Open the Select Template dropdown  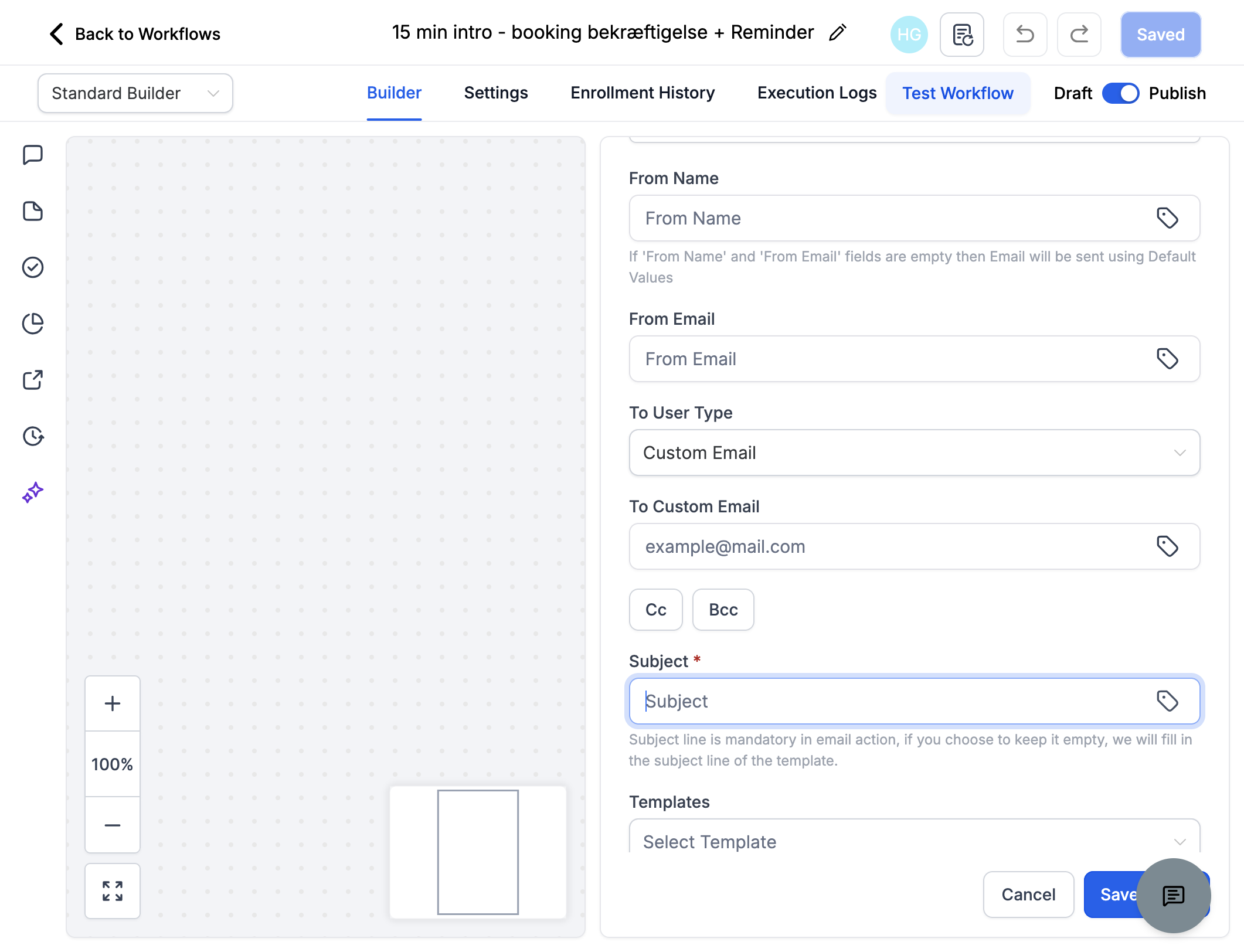[x=915, y=838]
